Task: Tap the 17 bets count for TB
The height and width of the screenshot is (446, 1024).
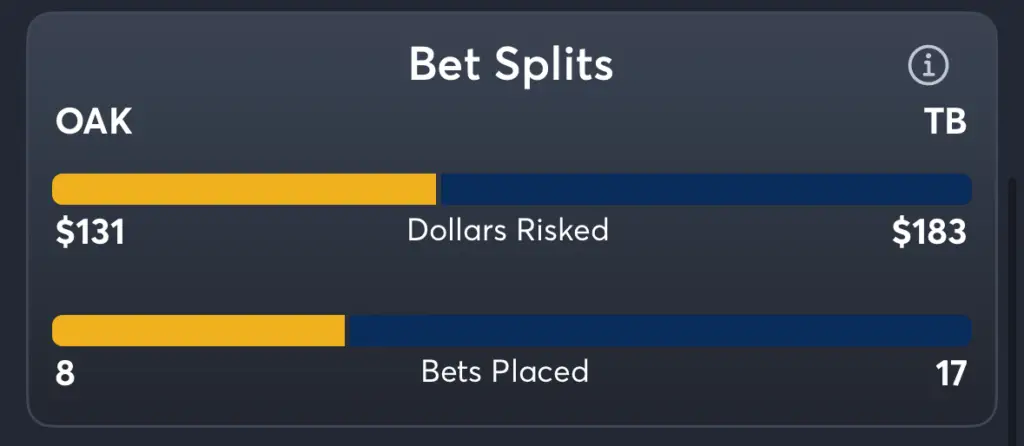Action: [x=950, y=374]
